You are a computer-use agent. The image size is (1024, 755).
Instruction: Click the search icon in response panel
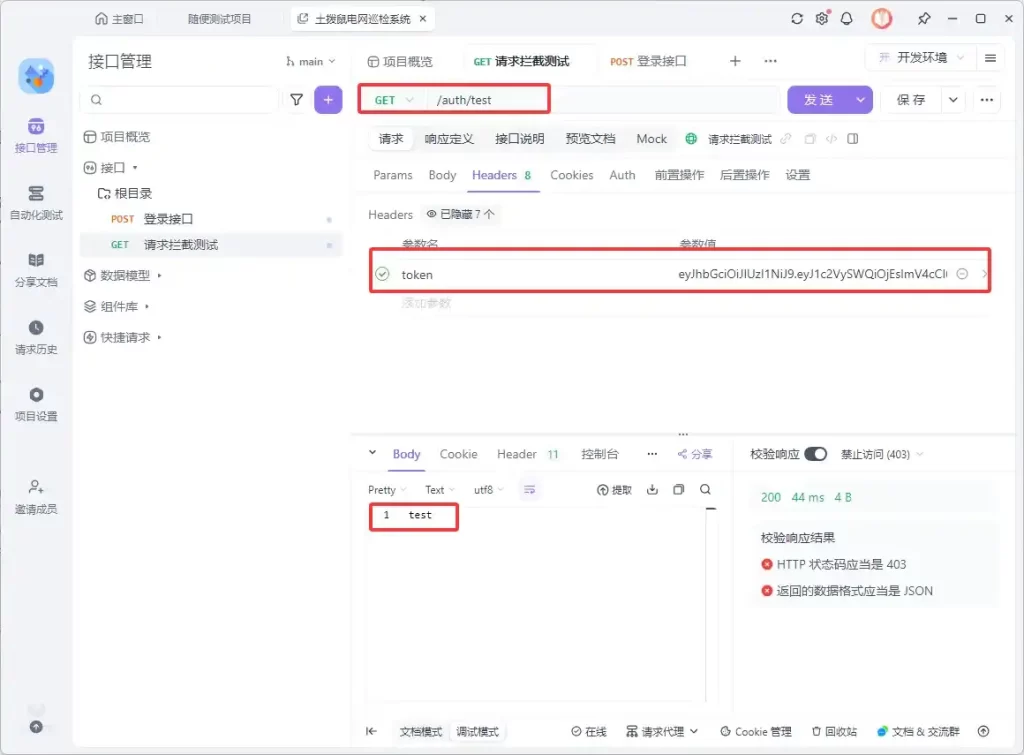tap(705, 490)
